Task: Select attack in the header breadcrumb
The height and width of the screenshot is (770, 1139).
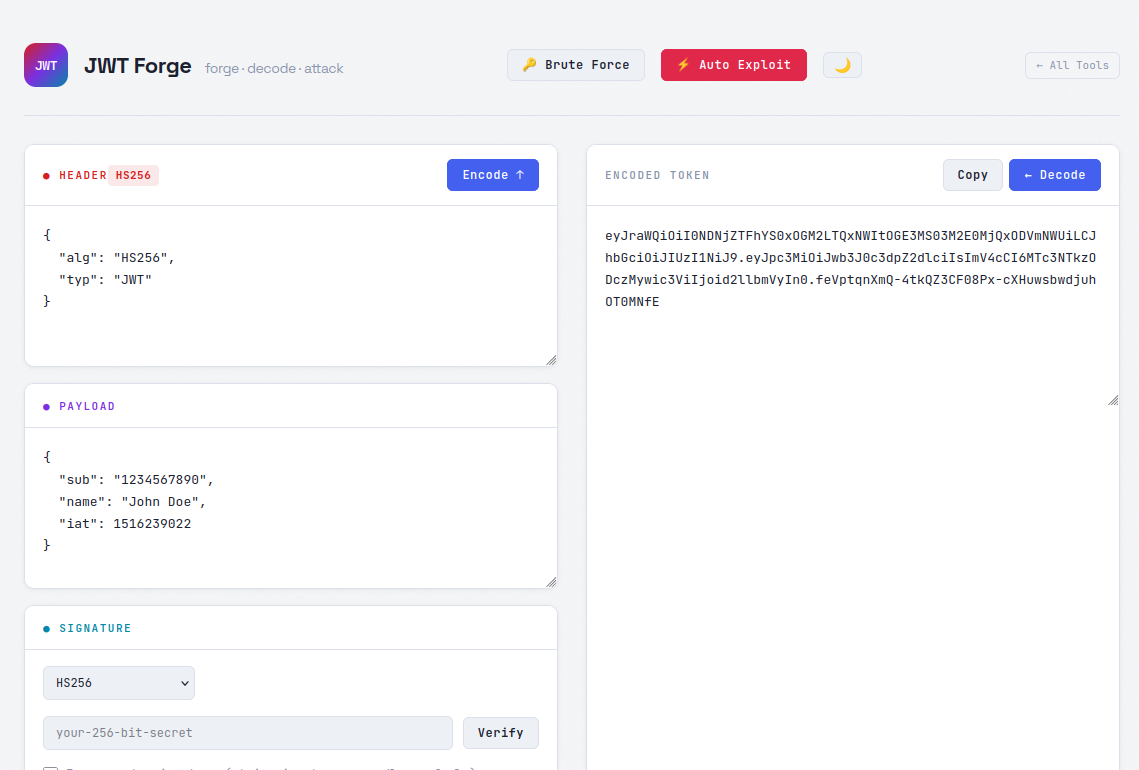Action: tap(323, 68)
